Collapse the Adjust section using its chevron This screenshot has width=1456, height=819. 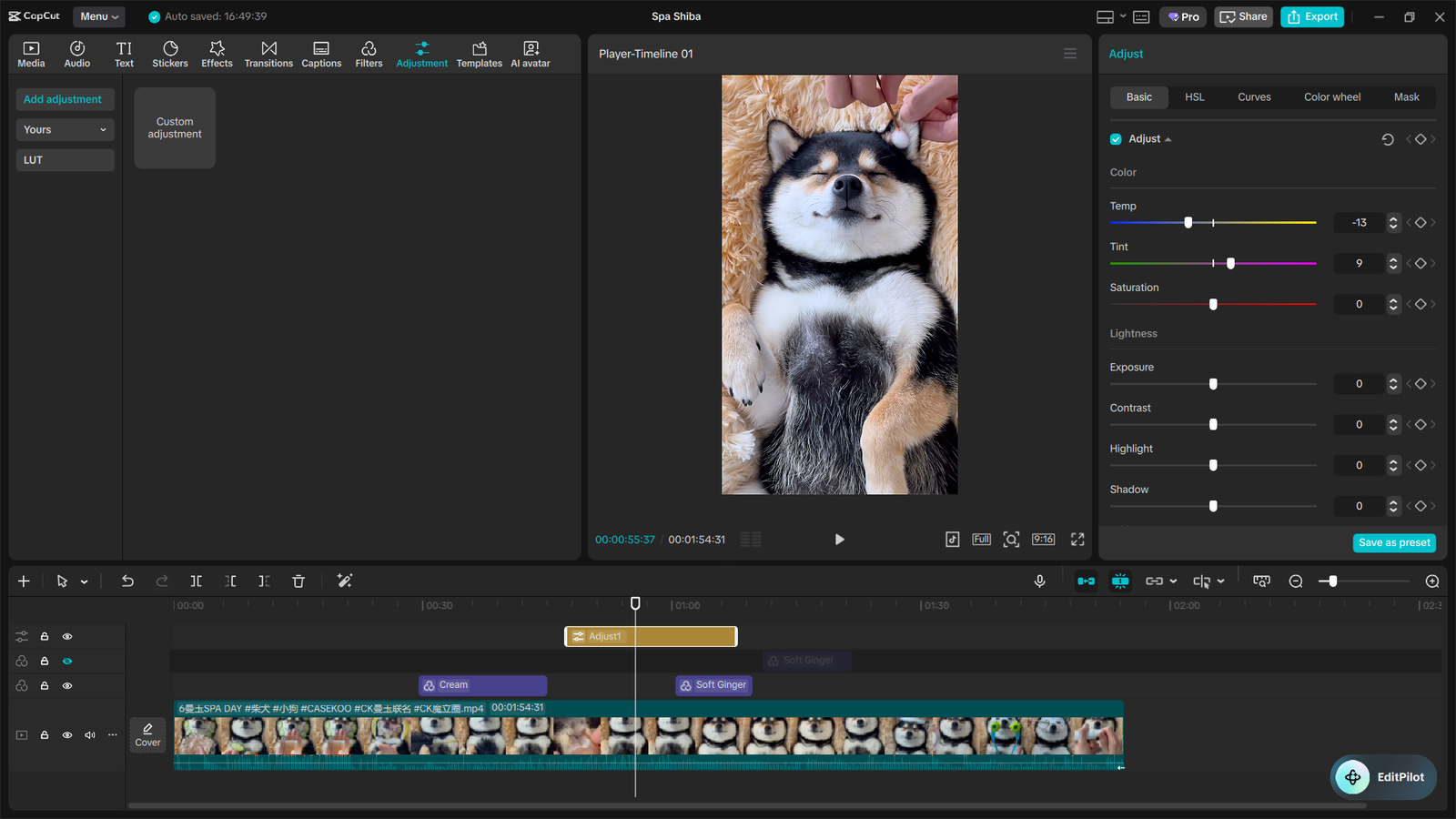tap(1168, 138)
